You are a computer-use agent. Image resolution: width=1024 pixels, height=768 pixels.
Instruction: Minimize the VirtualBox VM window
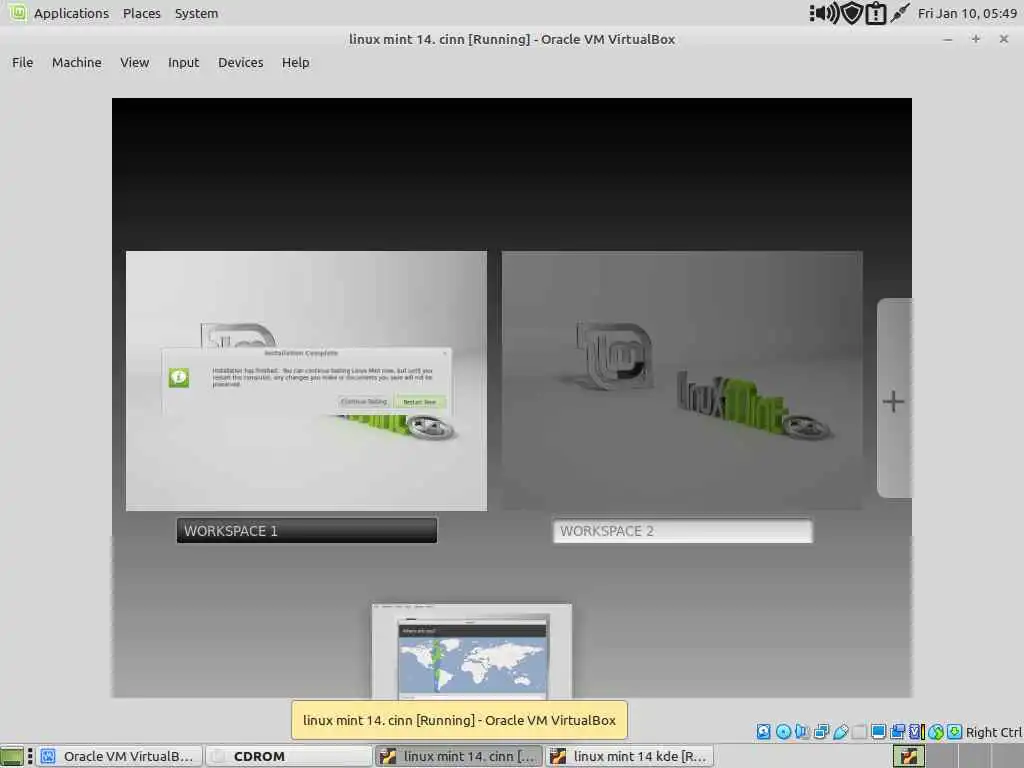coord(948,39)
